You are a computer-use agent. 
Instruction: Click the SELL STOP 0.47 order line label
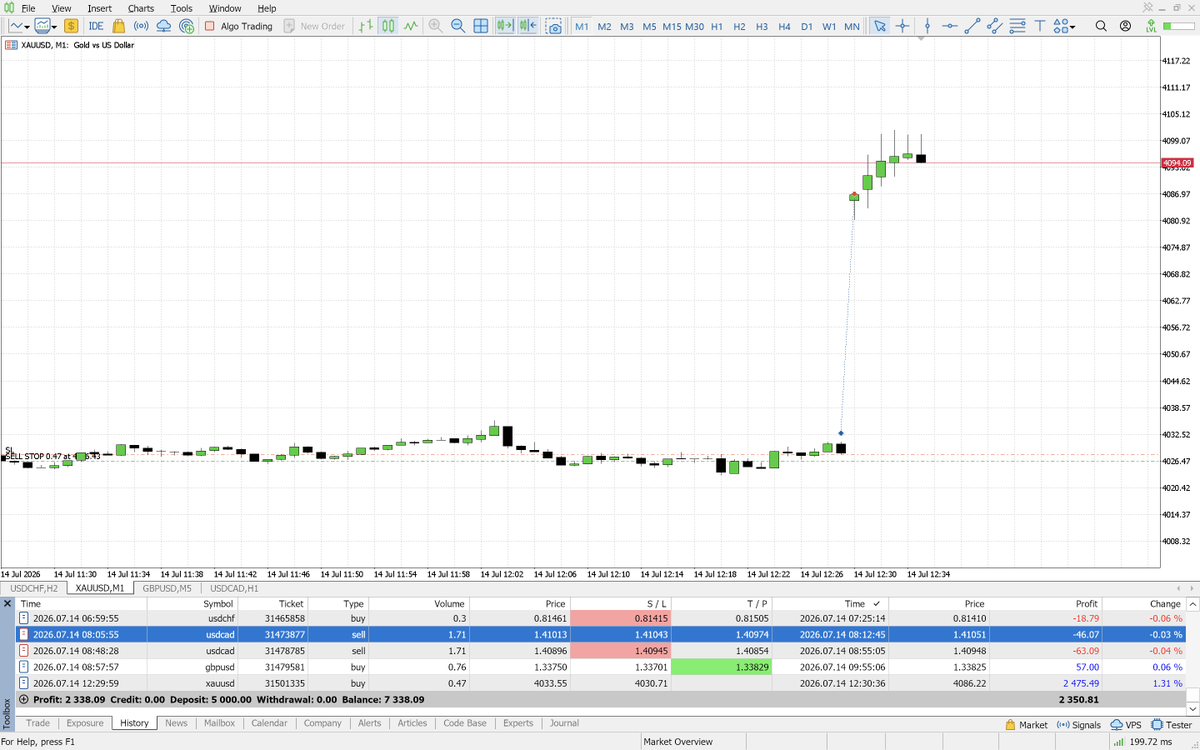pos(52,456)
